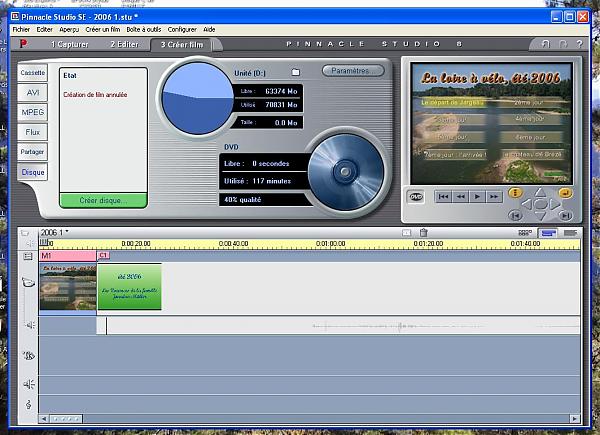Click the video toolbox icon above timeline
This screenshot has width=600, height=435.
[x=25, y=233]
